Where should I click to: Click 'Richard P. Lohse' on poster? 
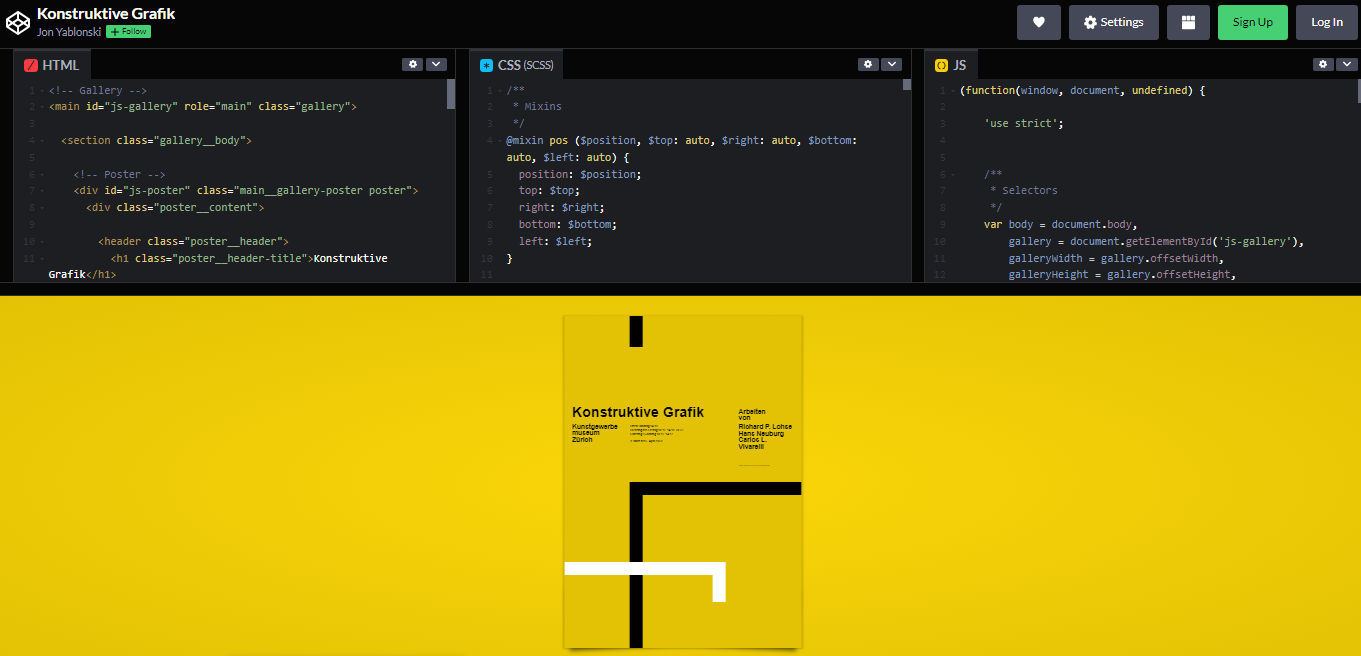point(765,427)
